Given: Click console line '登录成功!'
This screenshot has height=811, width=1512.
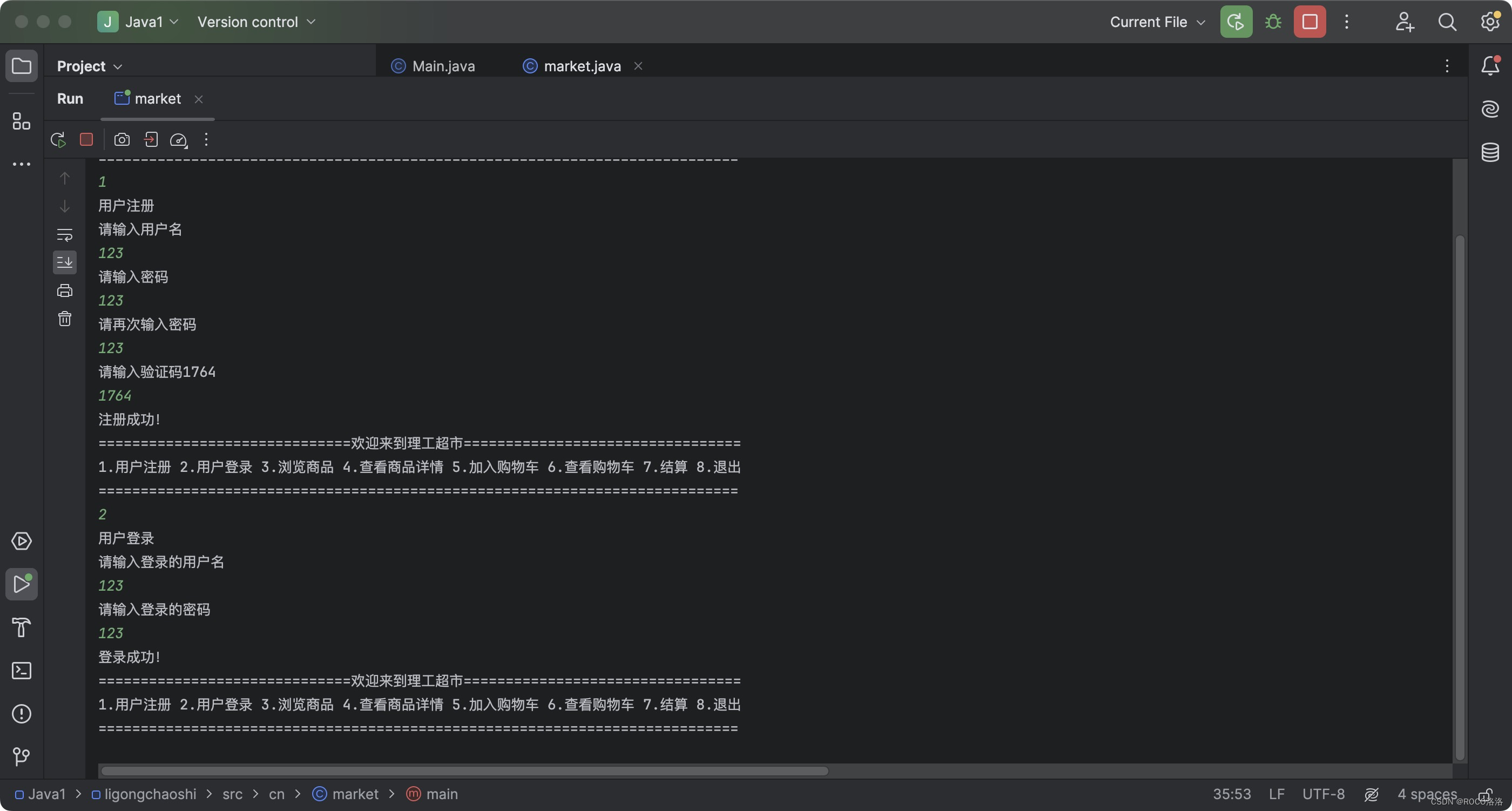Looking at the screenshot, I should click(129, 657).
